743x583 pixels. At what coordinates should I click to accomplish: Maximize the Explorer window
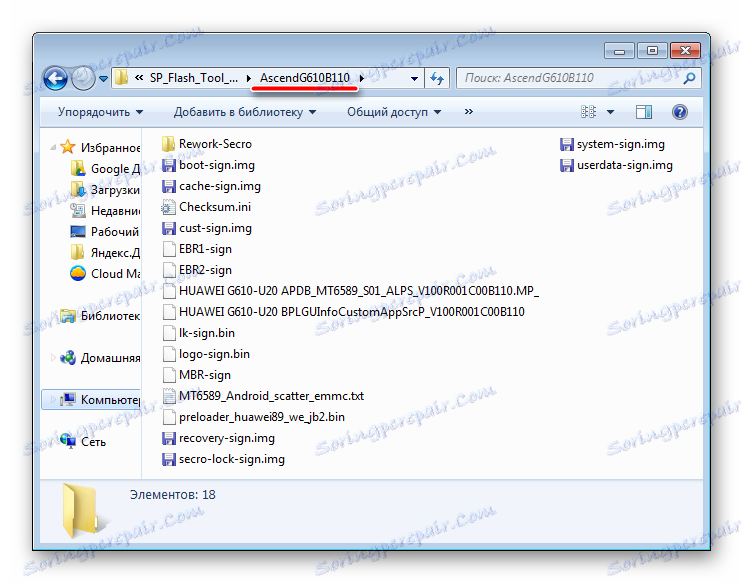coord(652,50)
